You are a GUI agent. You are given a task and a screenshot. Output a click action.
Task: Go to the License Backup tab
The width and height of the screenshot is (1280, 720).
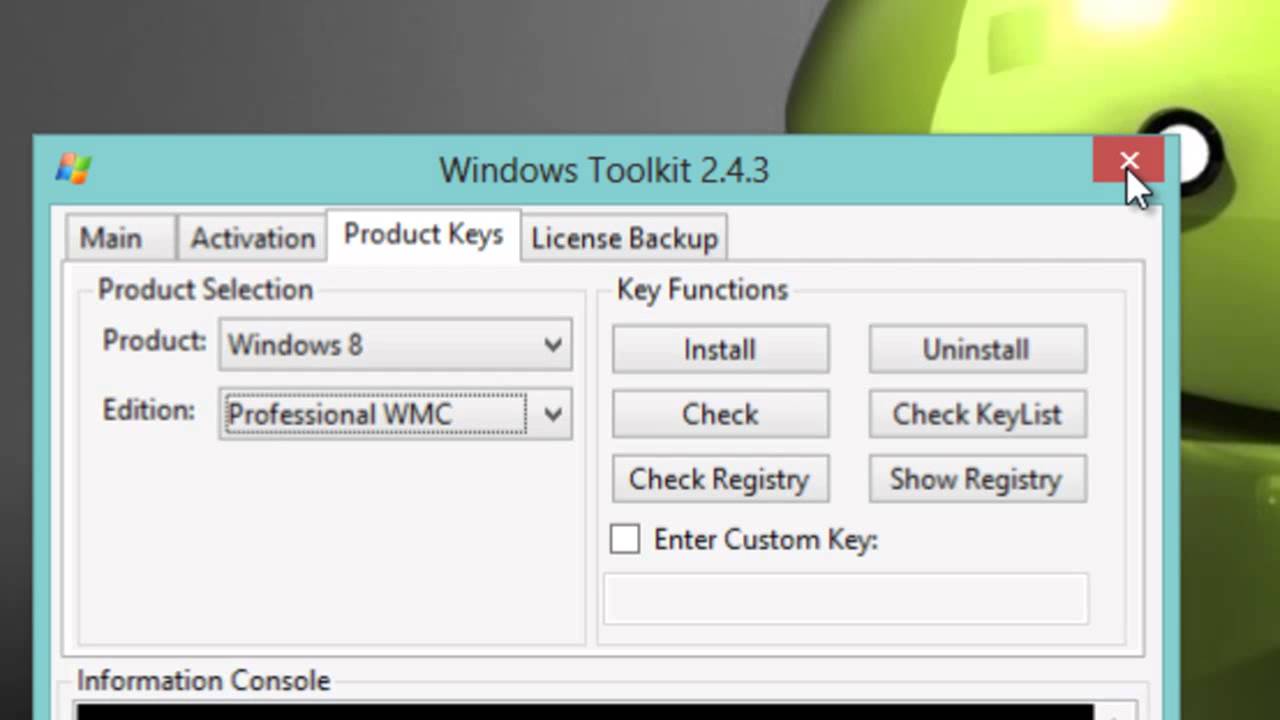624,238
